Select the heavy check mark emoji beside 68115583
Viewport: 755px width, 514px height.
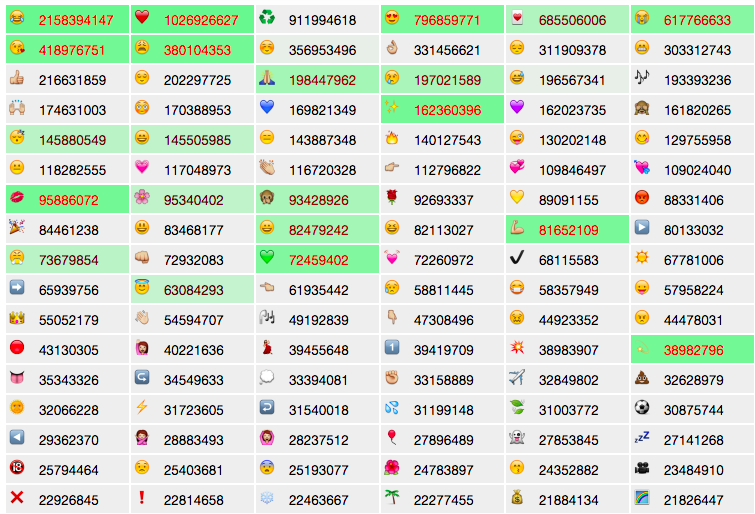[517, 258]
